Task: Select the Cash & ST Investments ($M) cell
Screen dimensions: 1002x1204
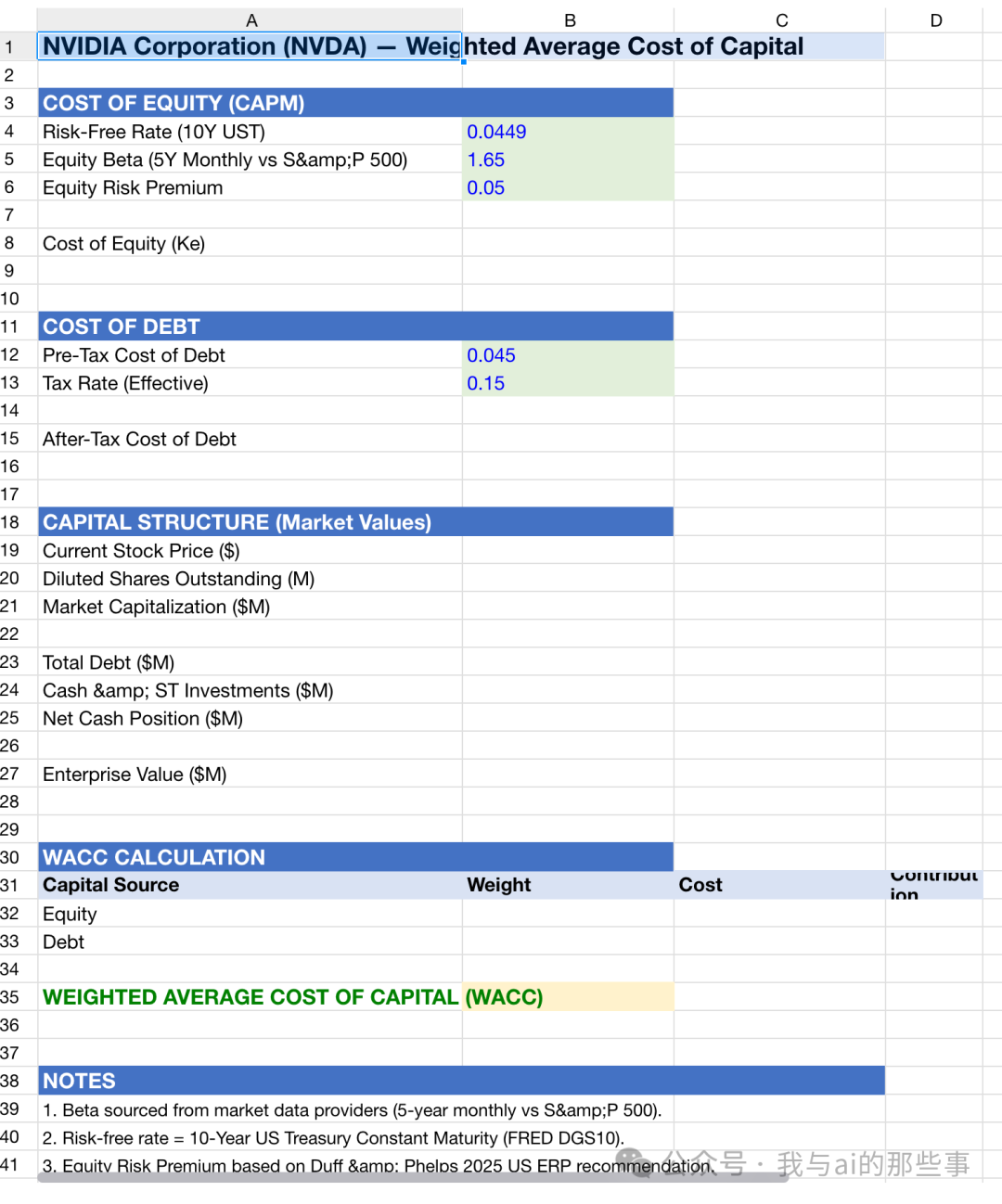Action: [x=250, y=690]
